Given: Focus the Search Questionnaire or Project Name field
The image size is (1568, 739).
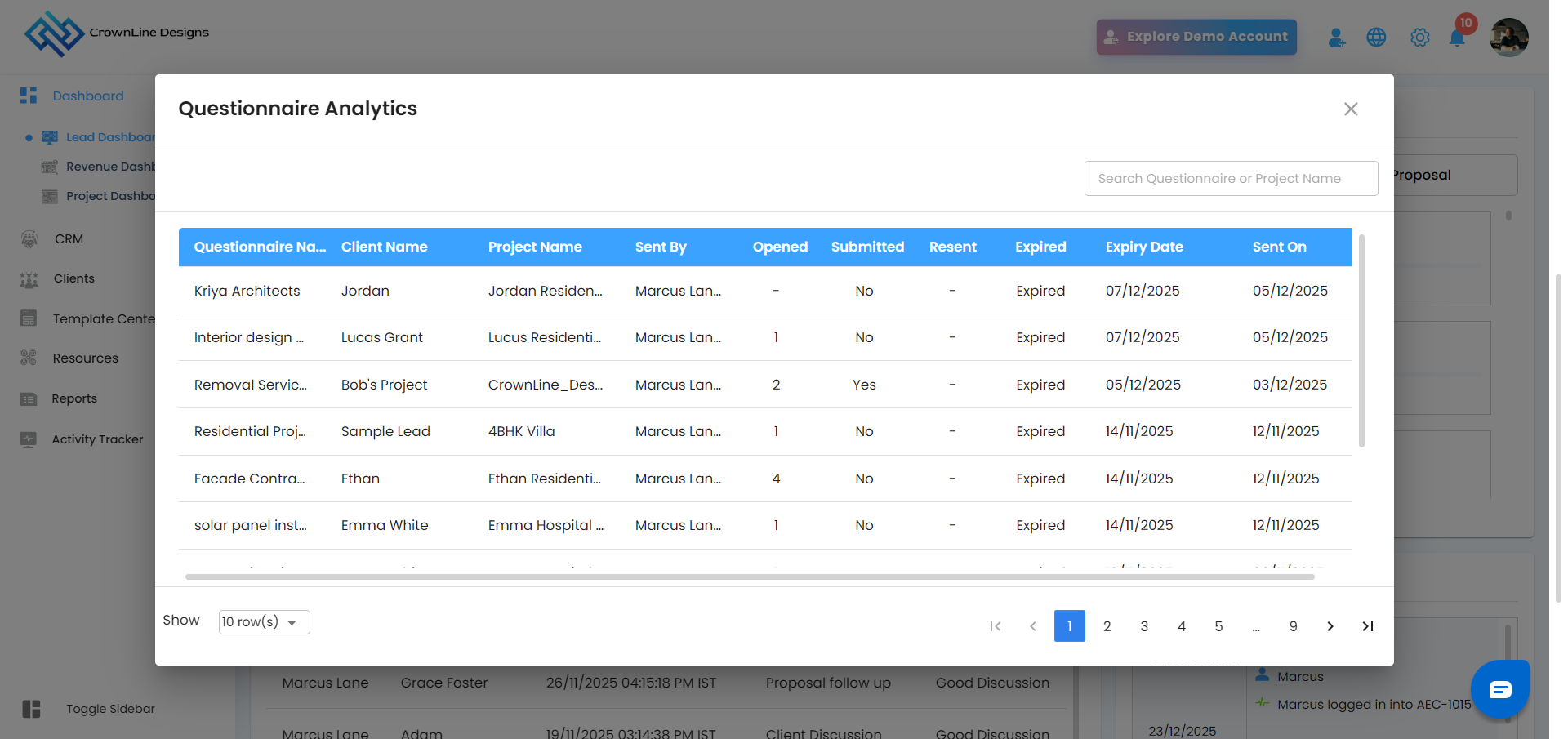Looking at the screenshot, I should 1230,179.
